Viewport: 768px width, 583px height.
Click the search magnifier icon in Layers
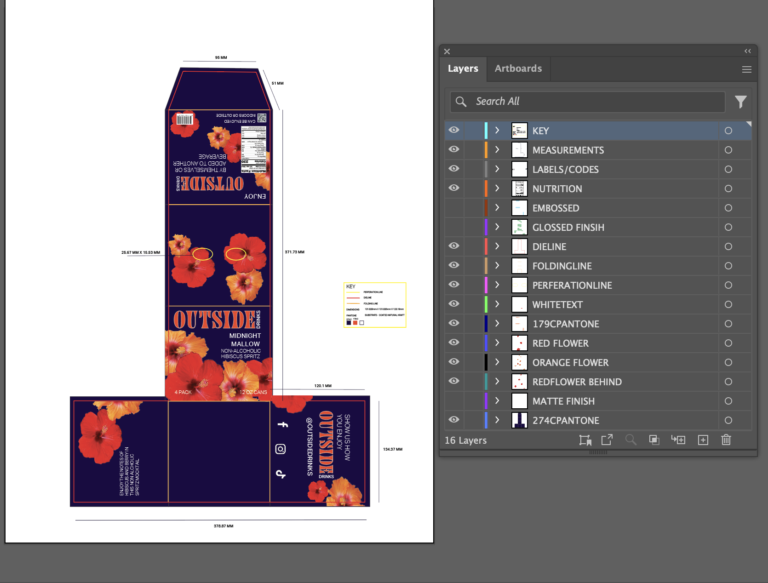pyautogui.click(x=461, y=101)
